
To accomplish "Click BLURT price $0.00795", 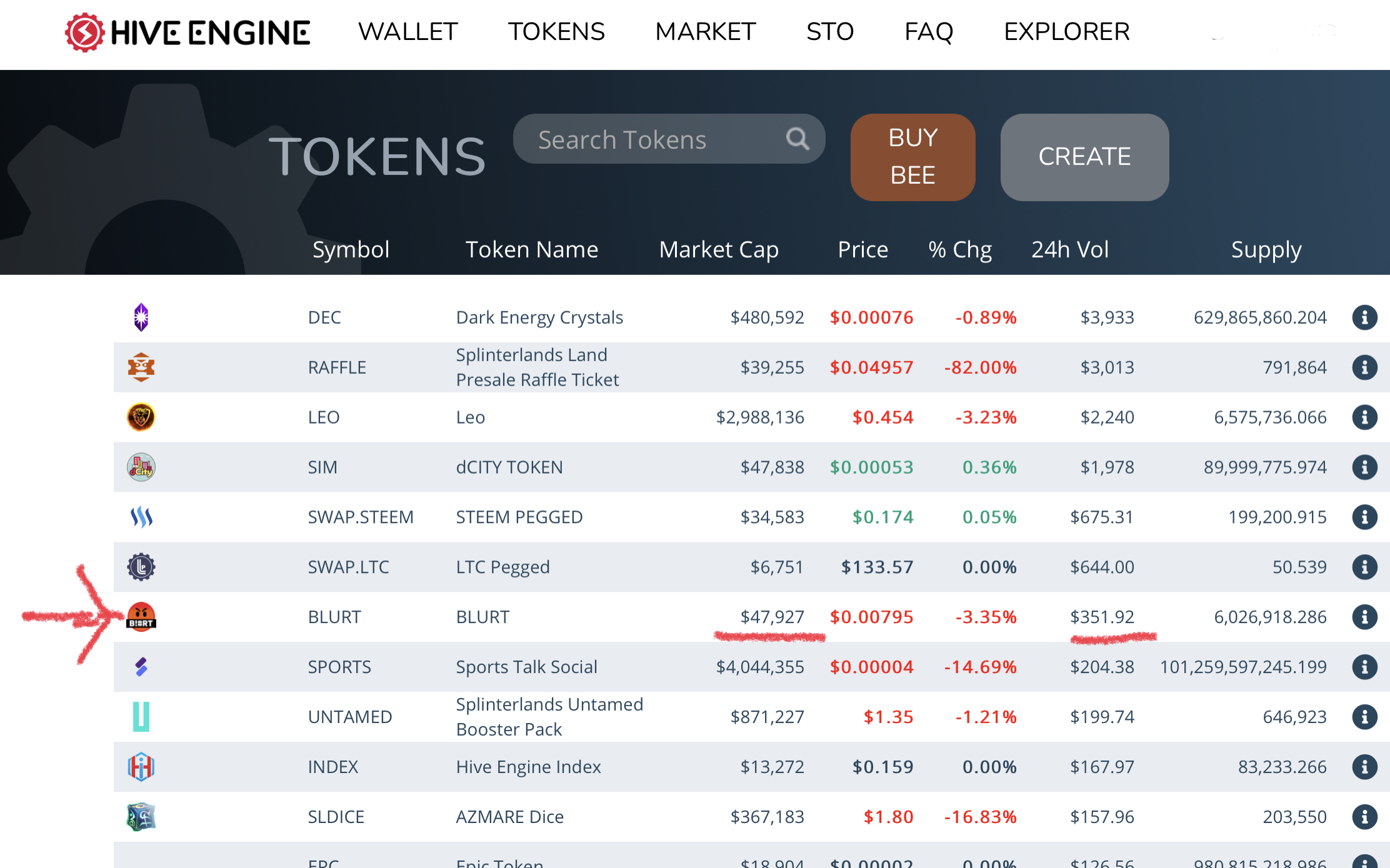I will [871, 617].
